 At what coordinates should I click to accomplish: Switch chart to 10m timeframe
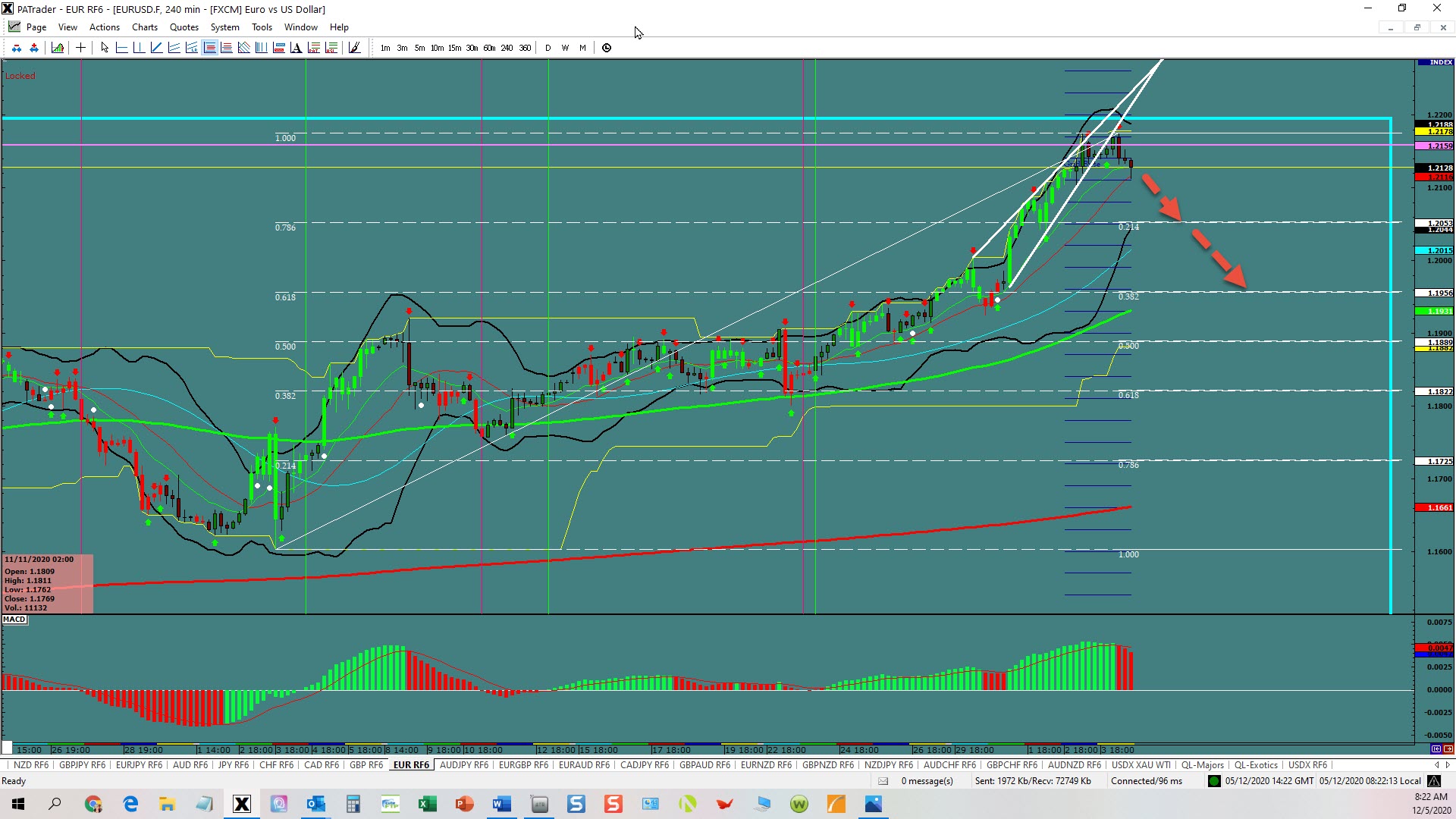pos(437,48)
